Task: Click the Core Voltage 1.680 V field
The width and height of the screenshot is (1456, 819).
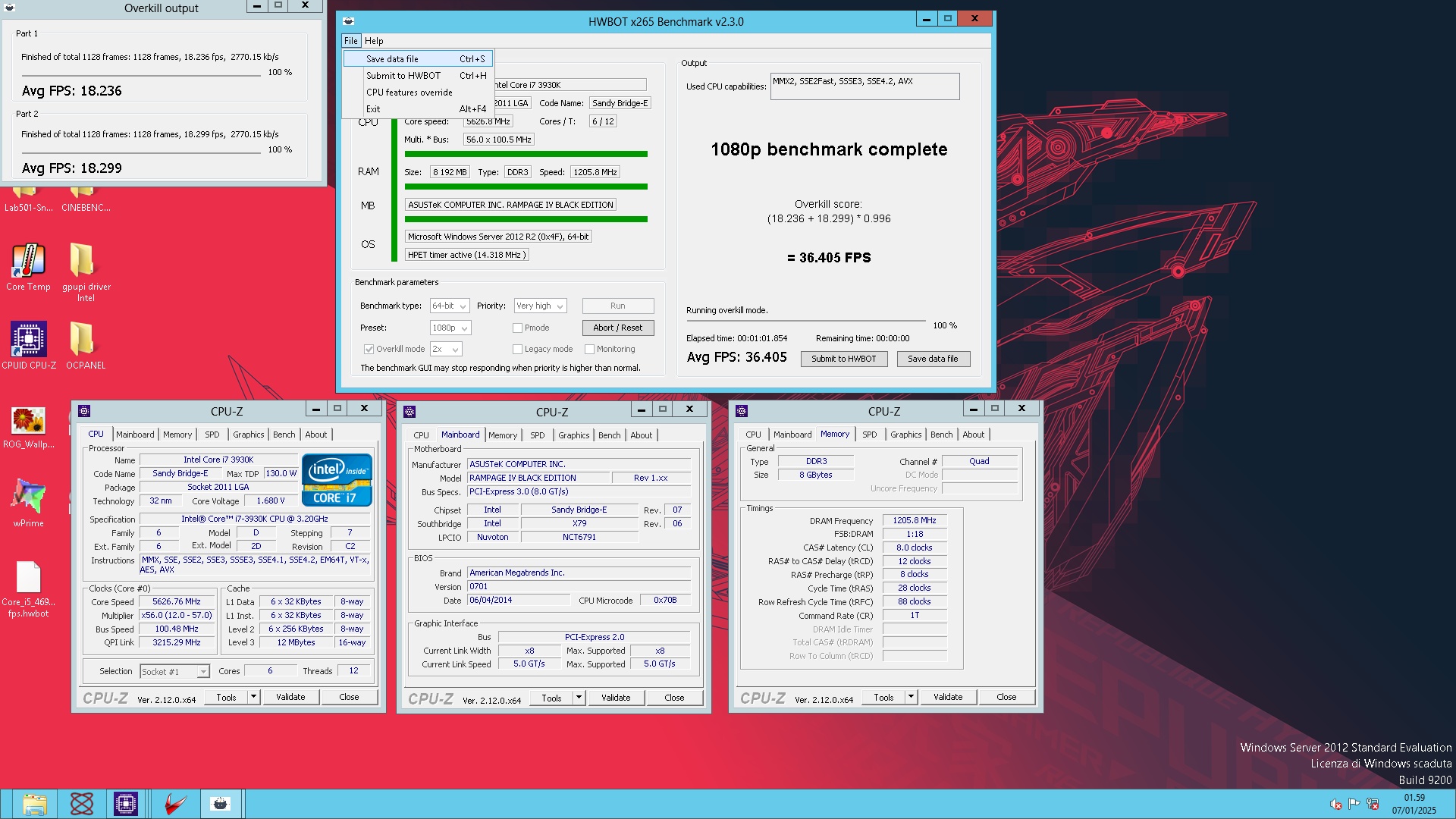Action: 271,501
